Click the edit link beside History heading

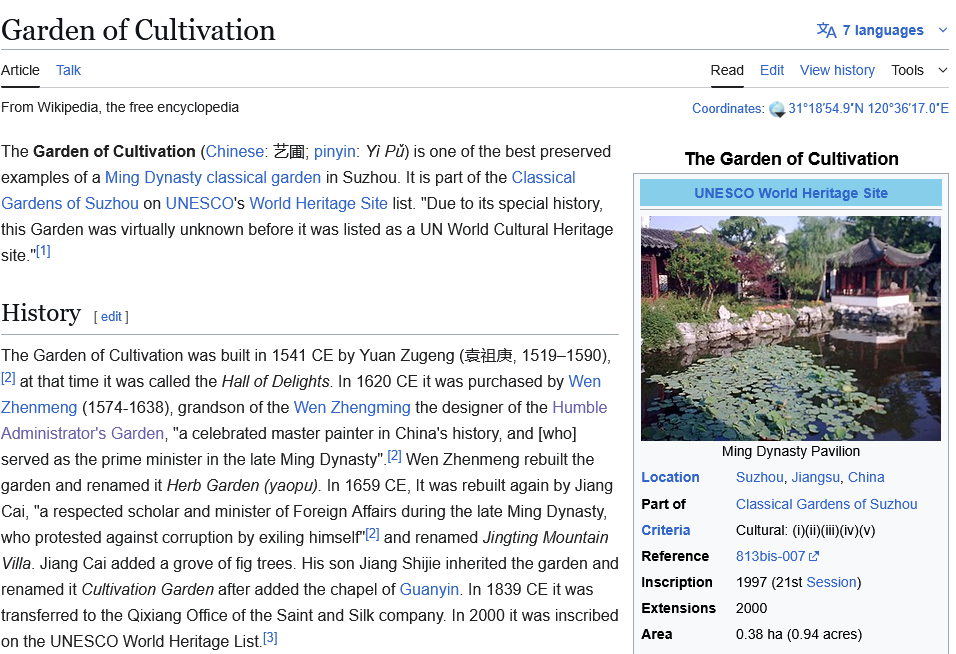point(111,316)
